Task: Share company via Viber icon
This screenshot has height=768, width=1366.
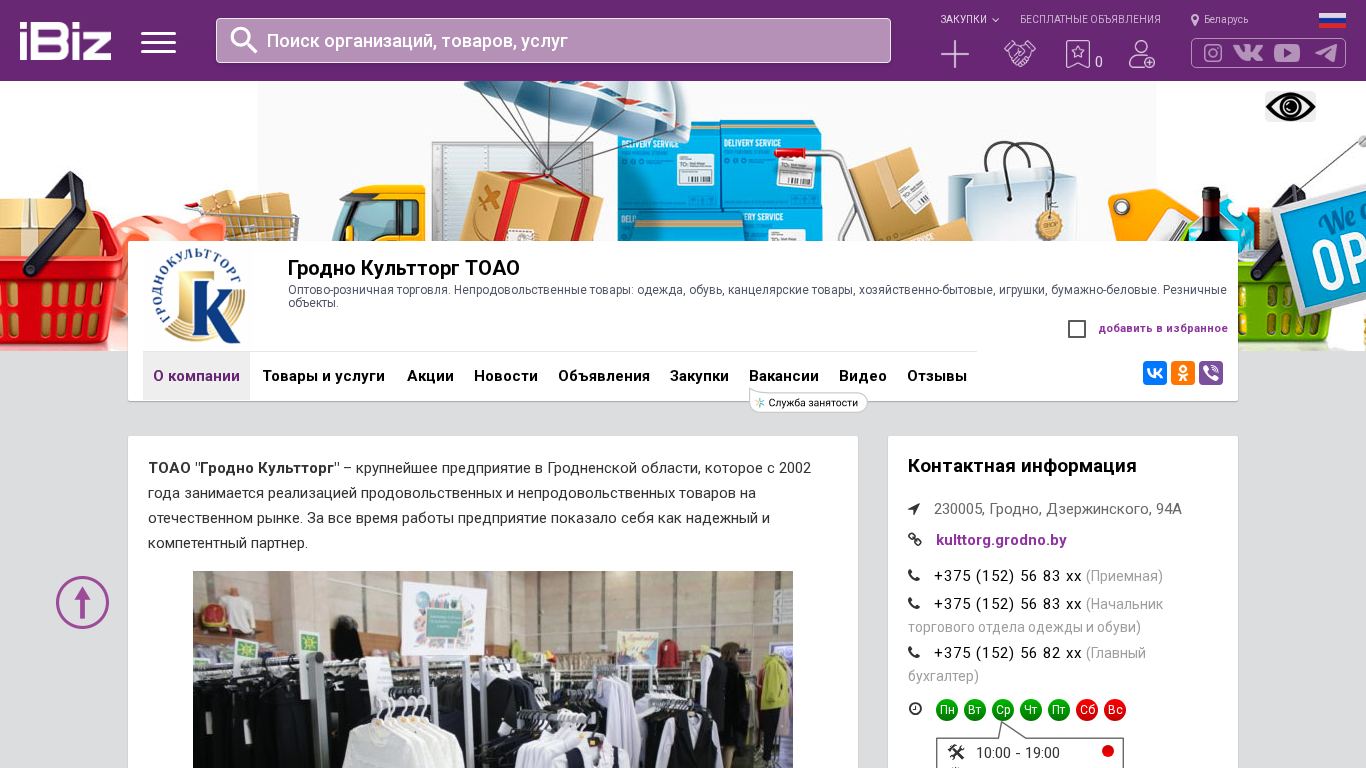Action: point(1211,373)
